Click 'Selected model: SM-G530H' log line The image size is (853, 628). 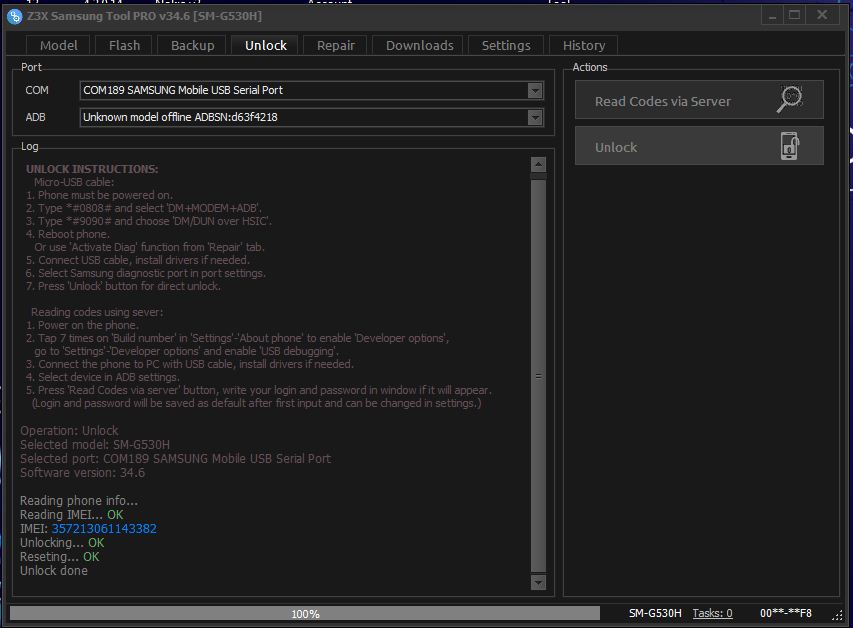pyautogui.click(x=95, y=445)
